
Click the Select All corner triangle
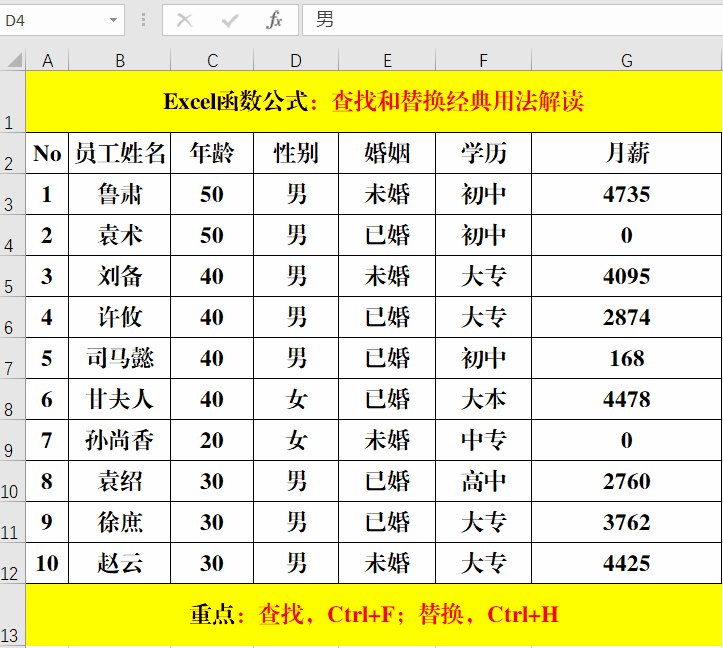[14, 60]
